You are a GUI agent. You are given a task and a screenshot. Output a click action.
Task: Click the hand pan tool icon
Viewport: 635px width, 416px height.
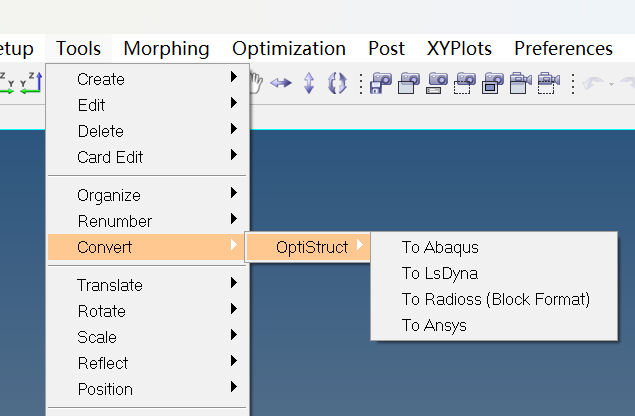256,83
